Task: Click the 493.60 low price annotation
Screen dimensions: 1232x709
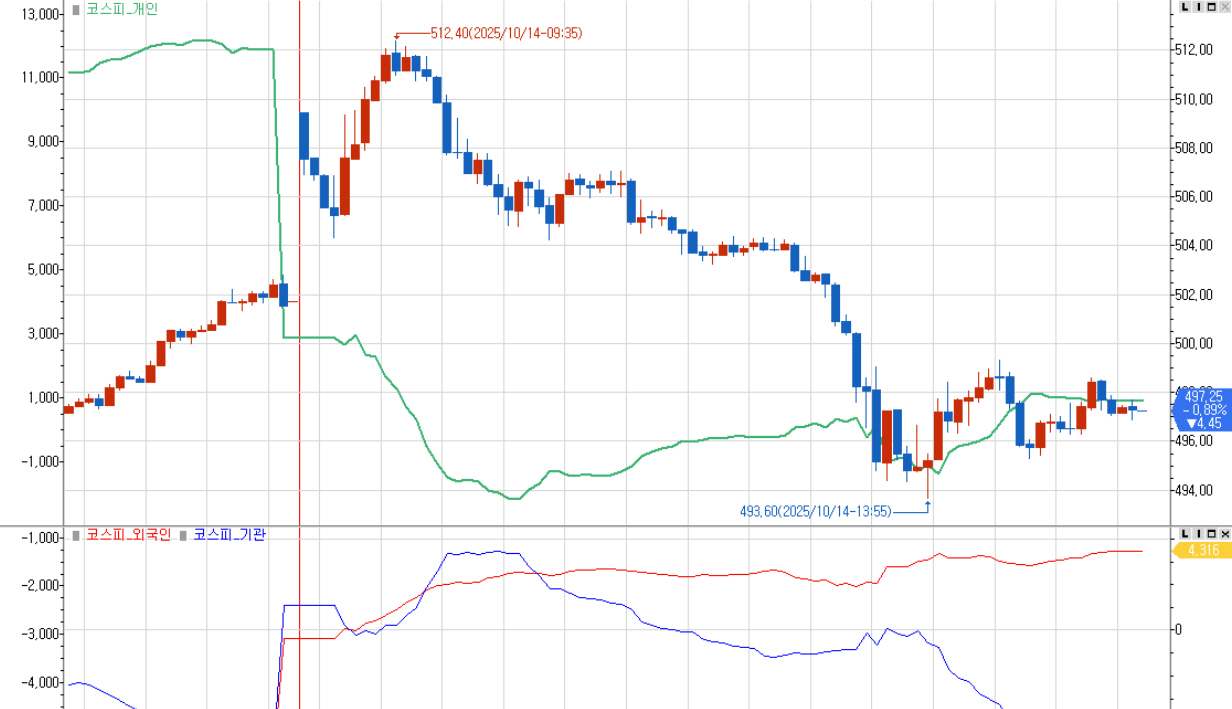Action: [x=815, y=511]
